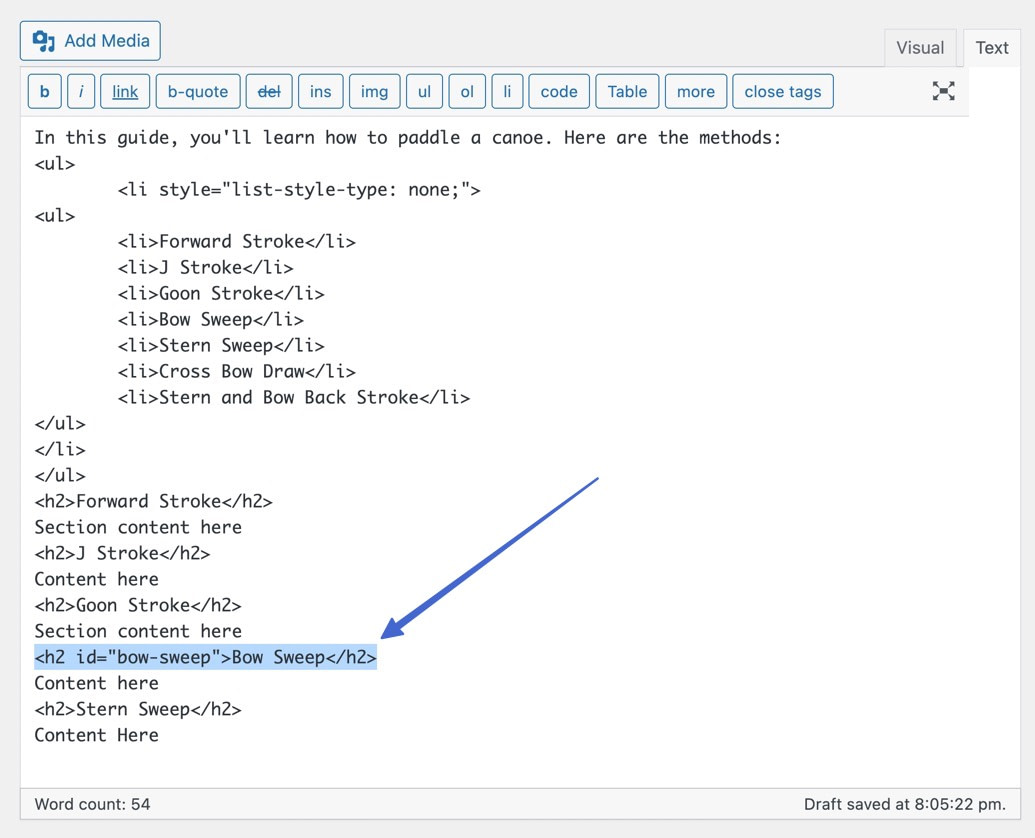Insert a More tag
This screenshot has width=1035, height=838.
[695, 91]
